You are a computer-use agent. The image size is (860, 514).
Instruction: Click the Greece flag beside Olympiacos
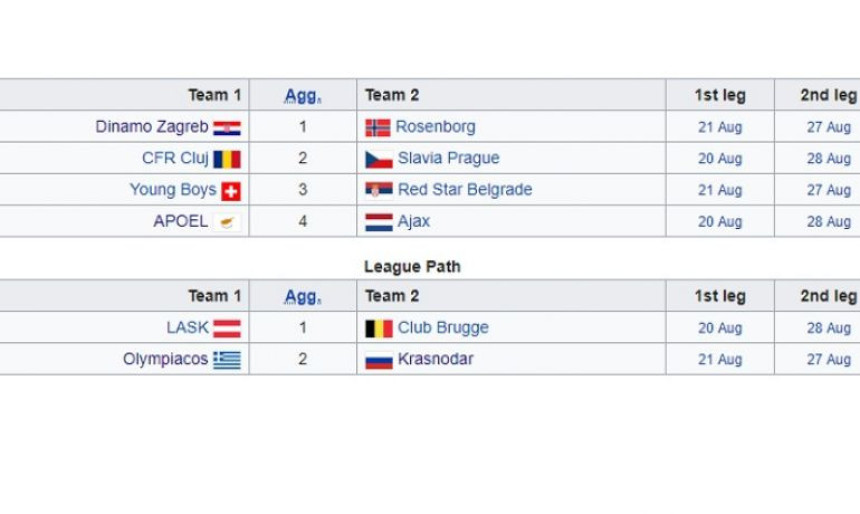pyautogui.click(x=227, y=360)
